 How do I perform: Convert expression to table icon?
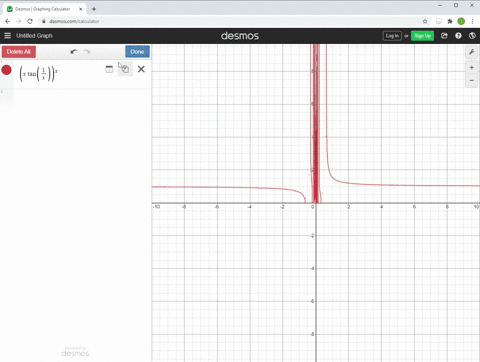[109, 69]
